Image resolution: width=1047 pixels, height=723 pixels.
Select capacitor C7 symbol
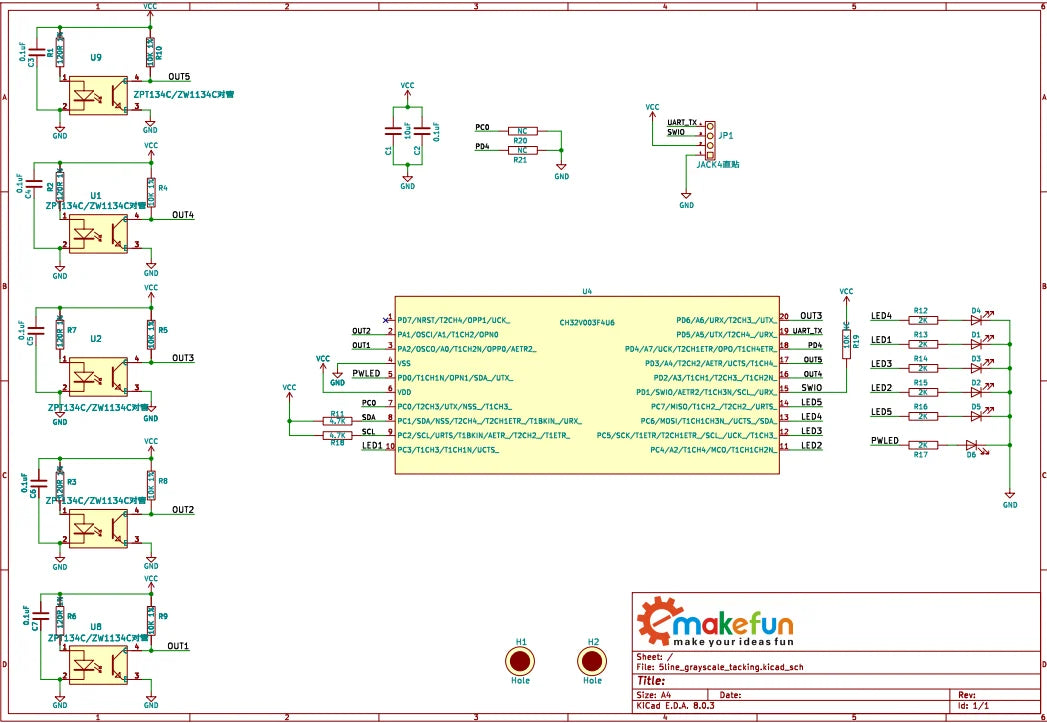pyautogui.click(x=41, y=617)
